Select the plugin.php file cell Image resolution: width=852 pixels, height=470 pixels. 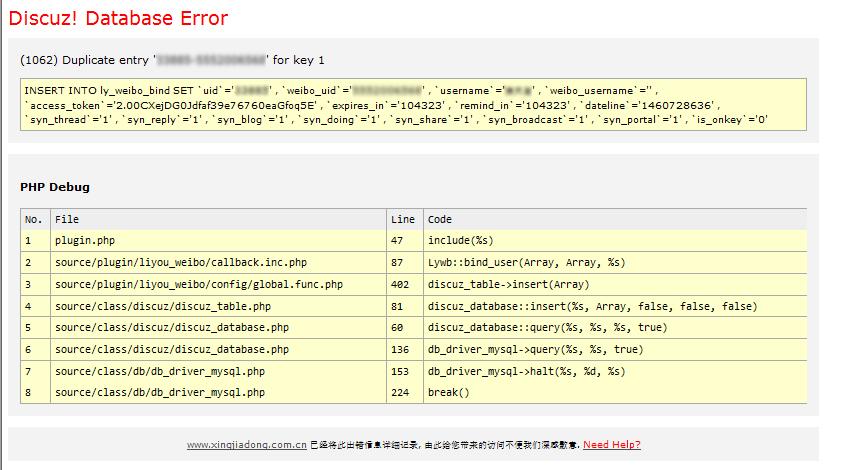coord(218,241)
